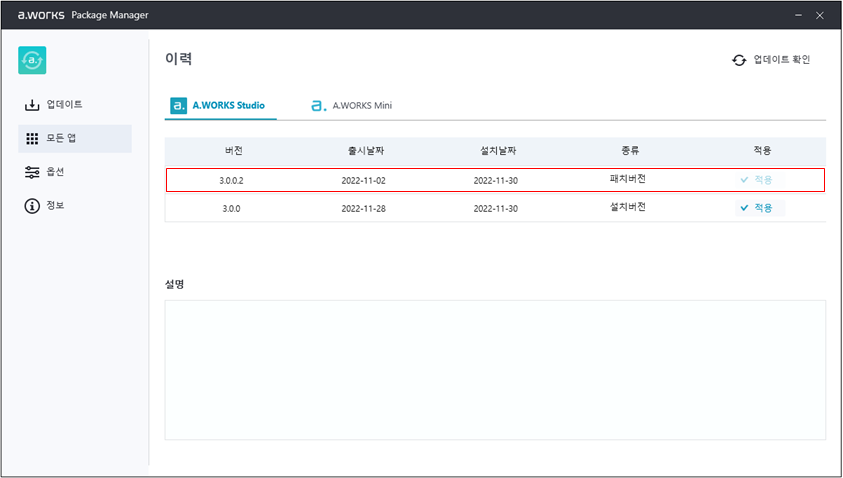Image resolution: width=843 pixels, height=478 pixels.
Task: Click the 출시날짜 column header
Action: pyautogui.click(x=366, y=151)
